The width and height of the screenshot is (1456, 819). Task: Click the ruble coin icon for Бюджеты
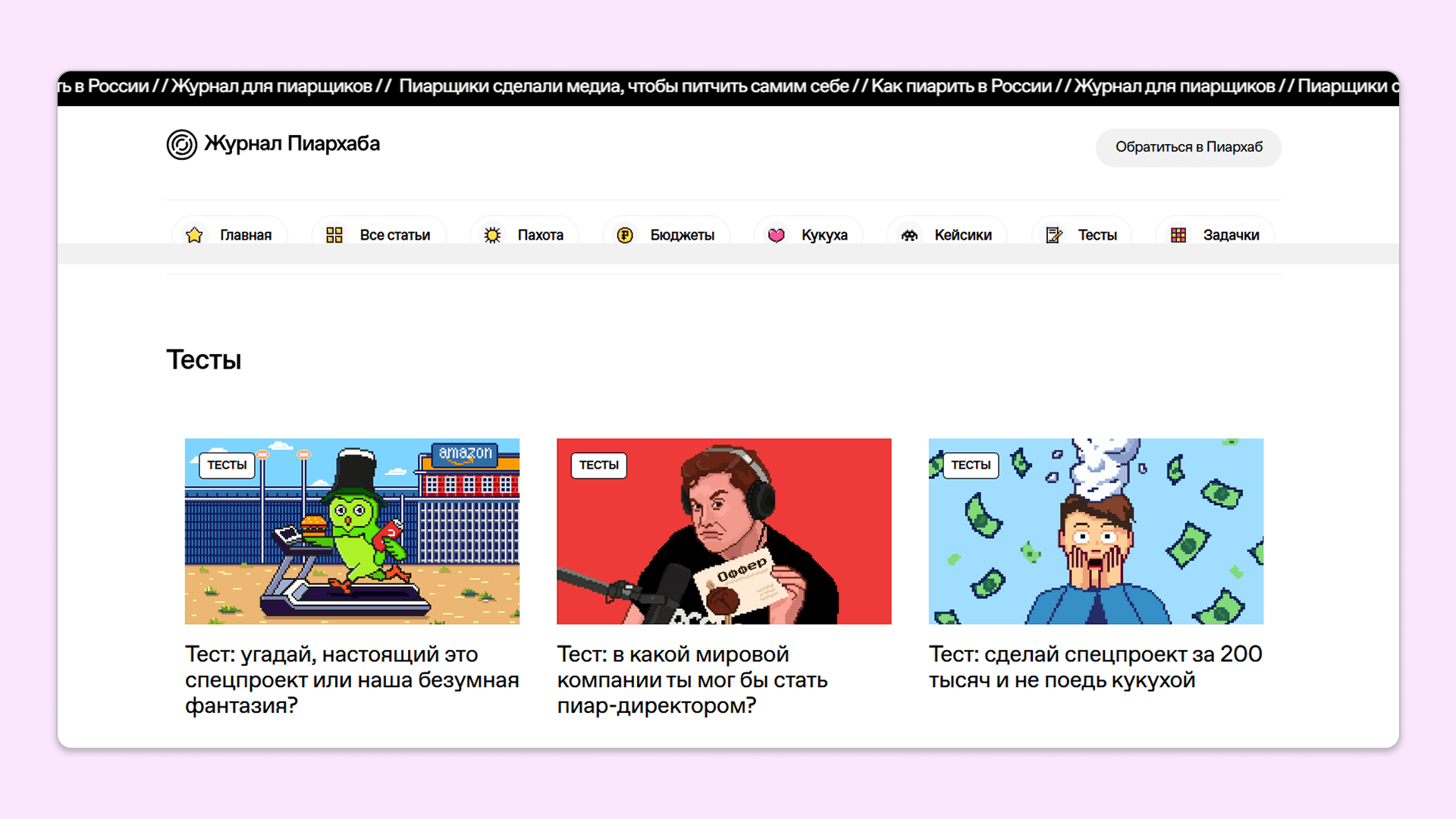pyautogui.click(x=625, y=235)
